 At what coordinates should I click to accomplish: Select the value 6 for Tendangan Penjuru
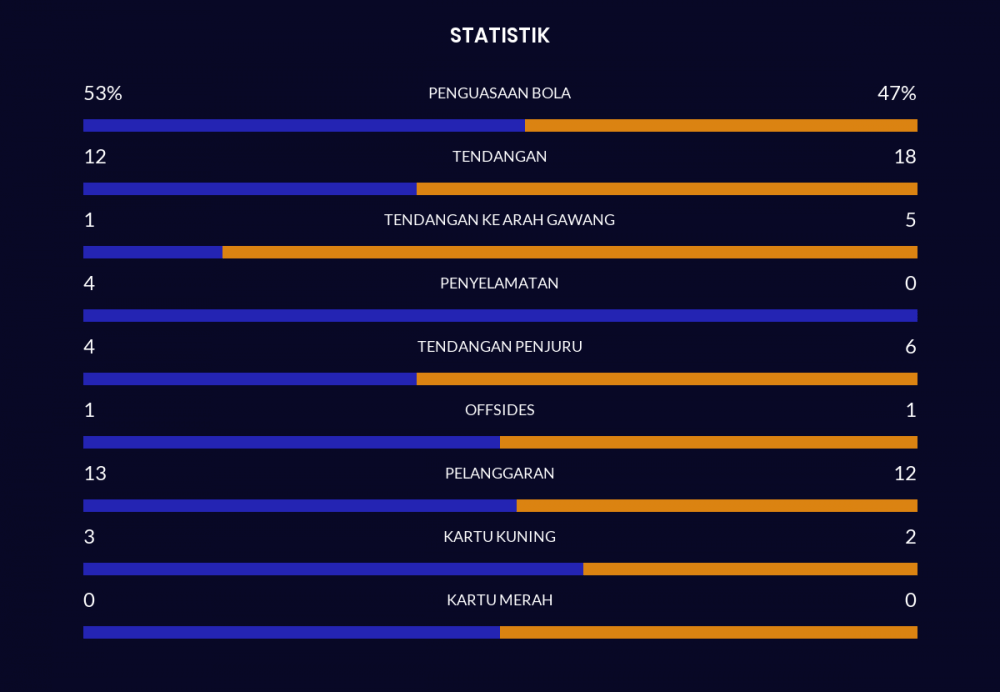[910, 347]
